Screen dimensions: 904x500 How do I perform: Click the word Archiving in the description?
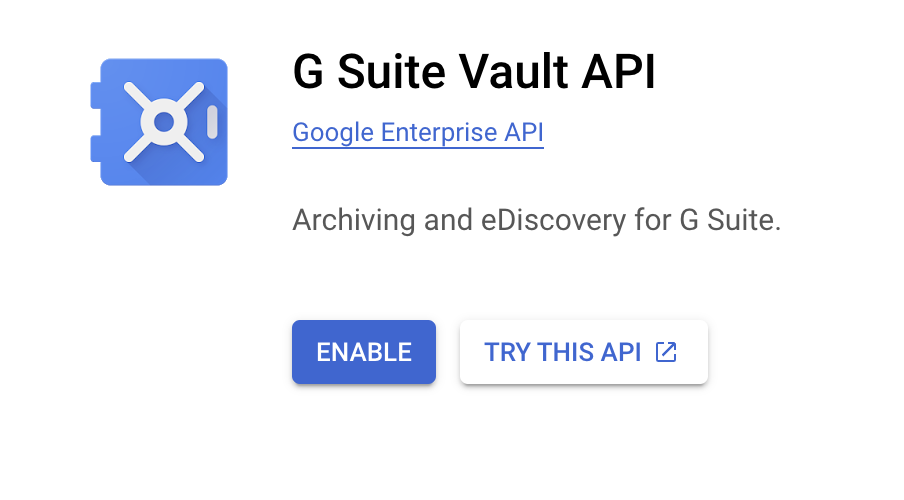[354, 220]
